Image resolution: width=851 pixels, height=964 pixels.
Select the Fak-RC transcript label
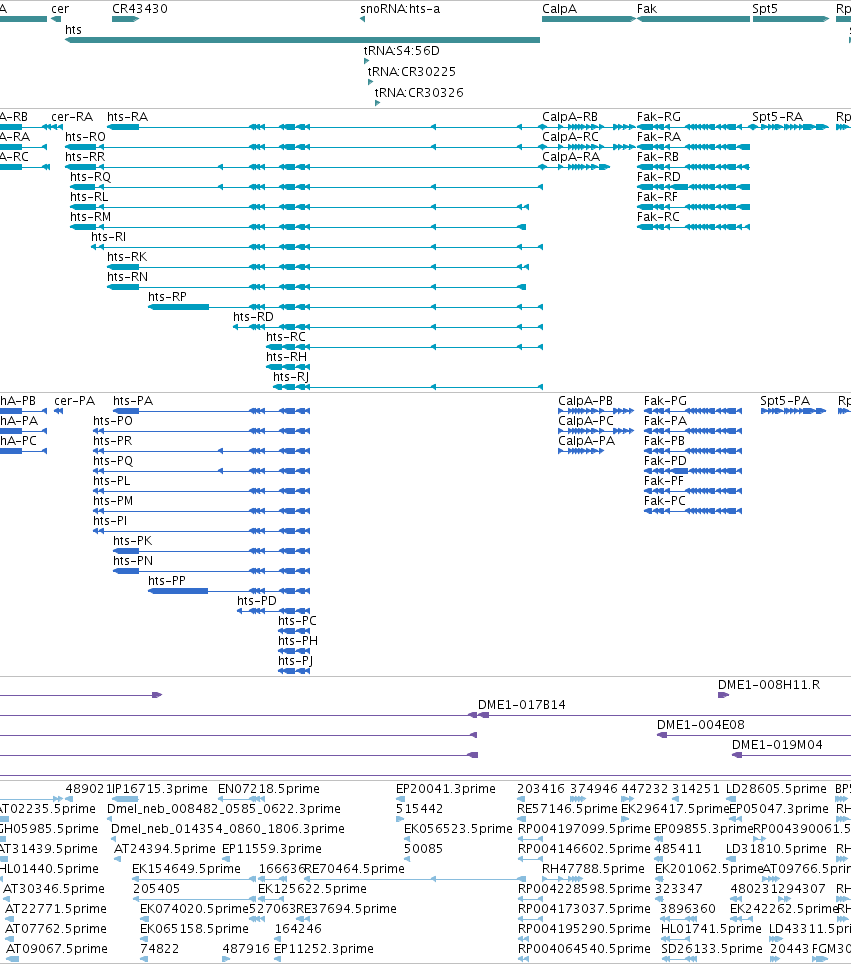[659, 217]
